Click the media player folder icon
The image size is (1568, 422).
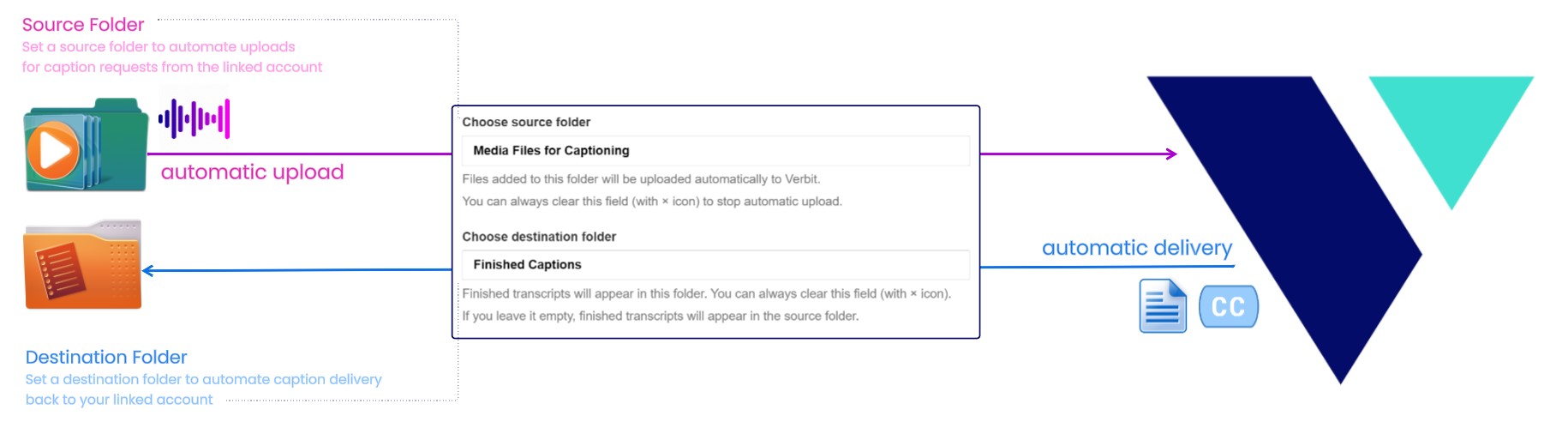click(86, 146)
